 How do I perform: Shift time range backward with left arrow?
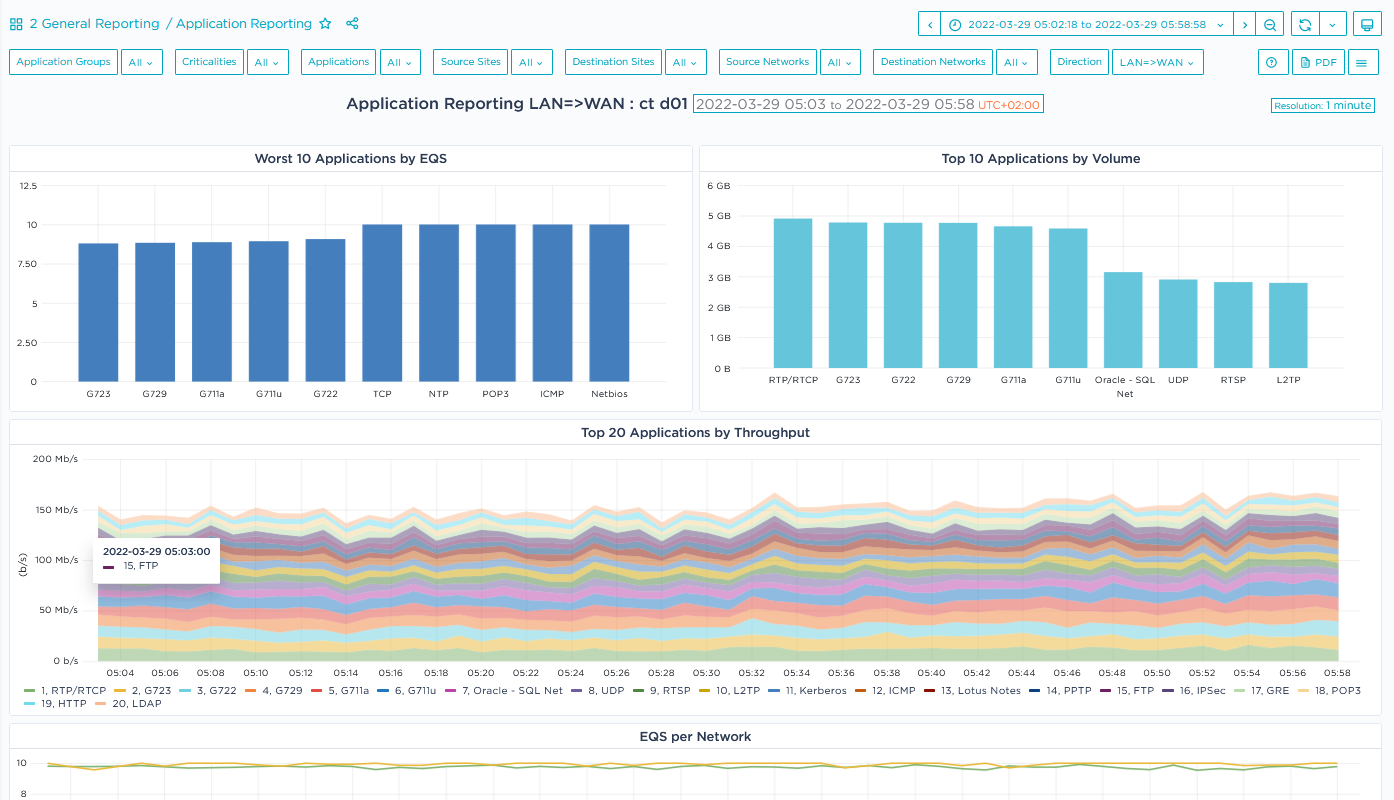930,25
